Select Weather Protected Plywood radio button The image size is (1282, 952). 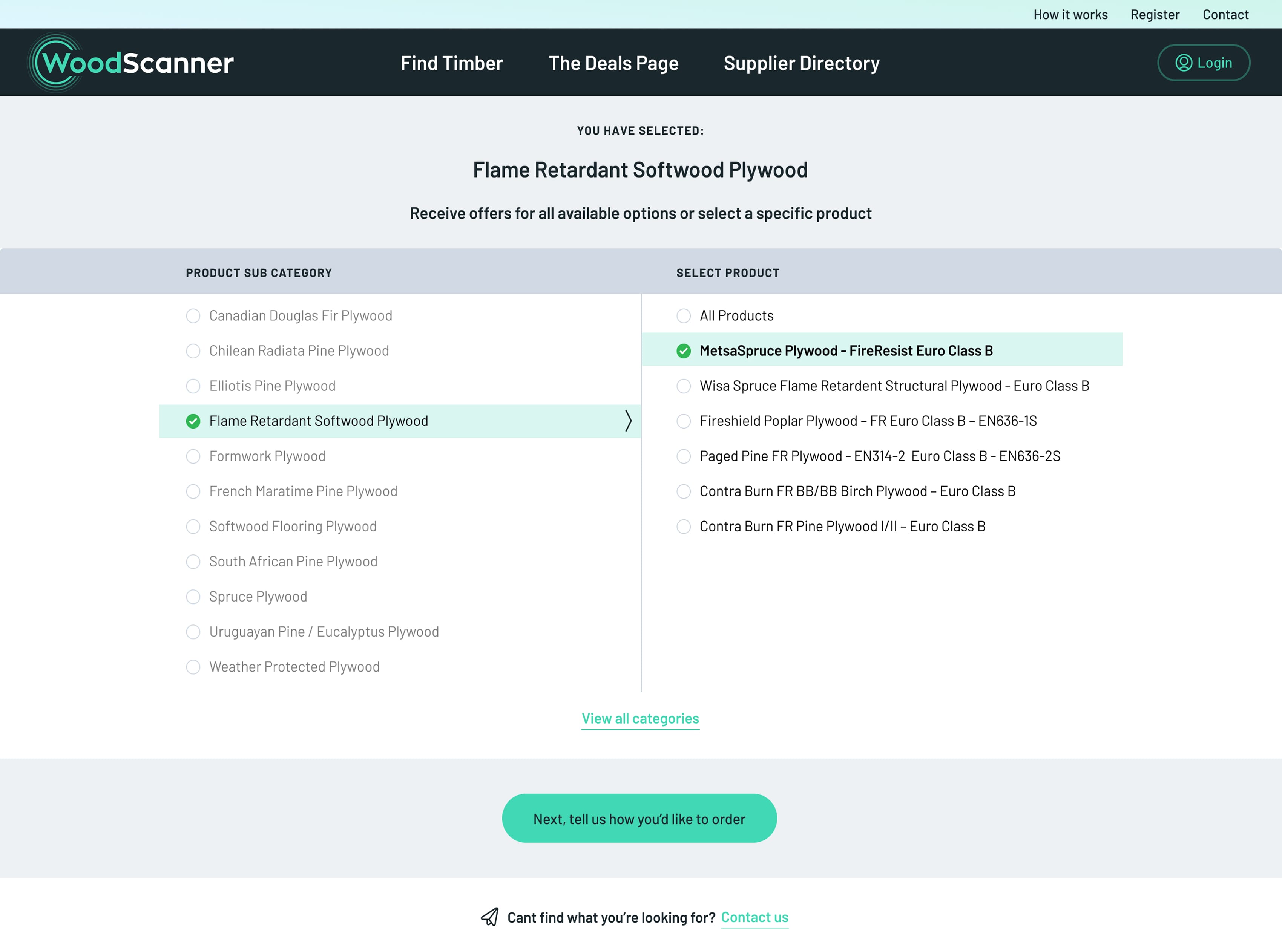coord(193,667)
